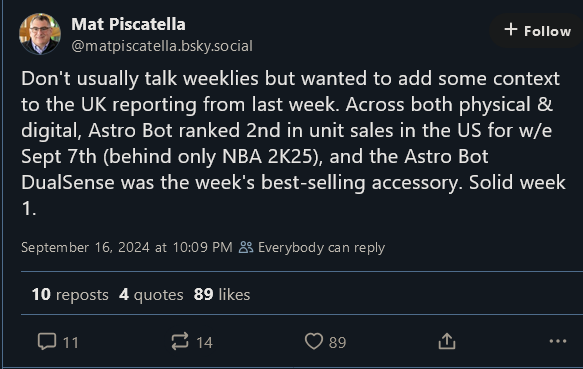The image size is (583, 369).
Task: Click the people icon beside reply settings
Action: [x=246, y=247]
